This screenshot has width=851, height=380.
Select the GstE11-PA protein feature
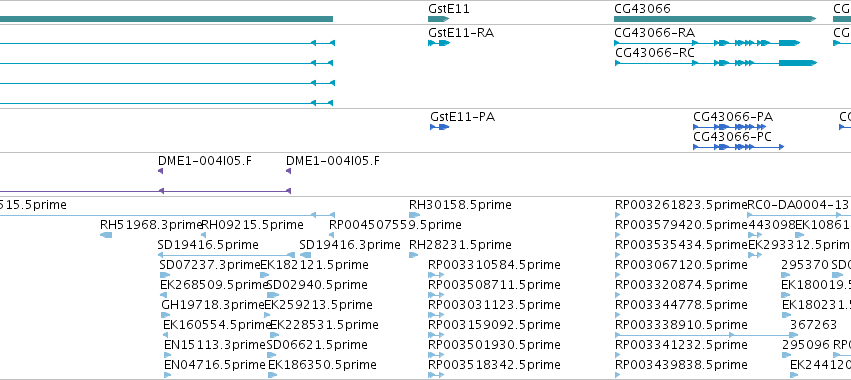pyautogui.click(x=440, y=127)
